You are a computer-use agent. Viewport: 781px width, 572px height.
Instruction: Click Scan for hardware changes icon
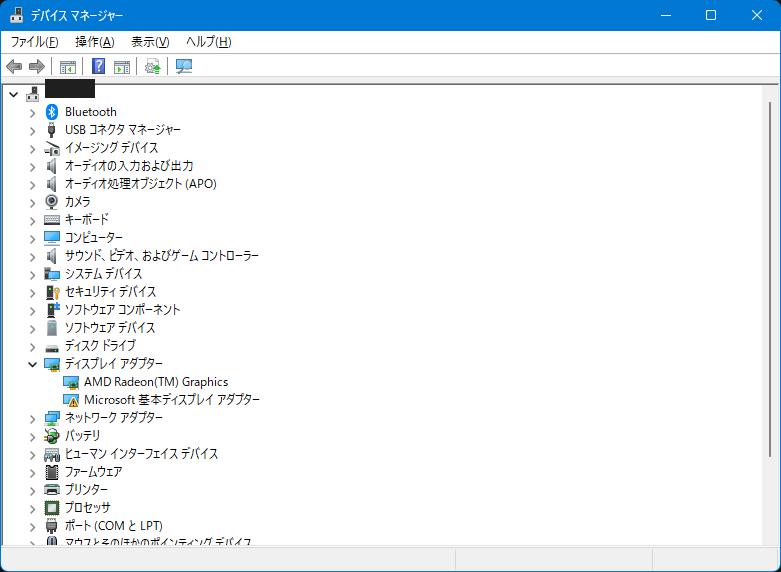tap(184, 66)
